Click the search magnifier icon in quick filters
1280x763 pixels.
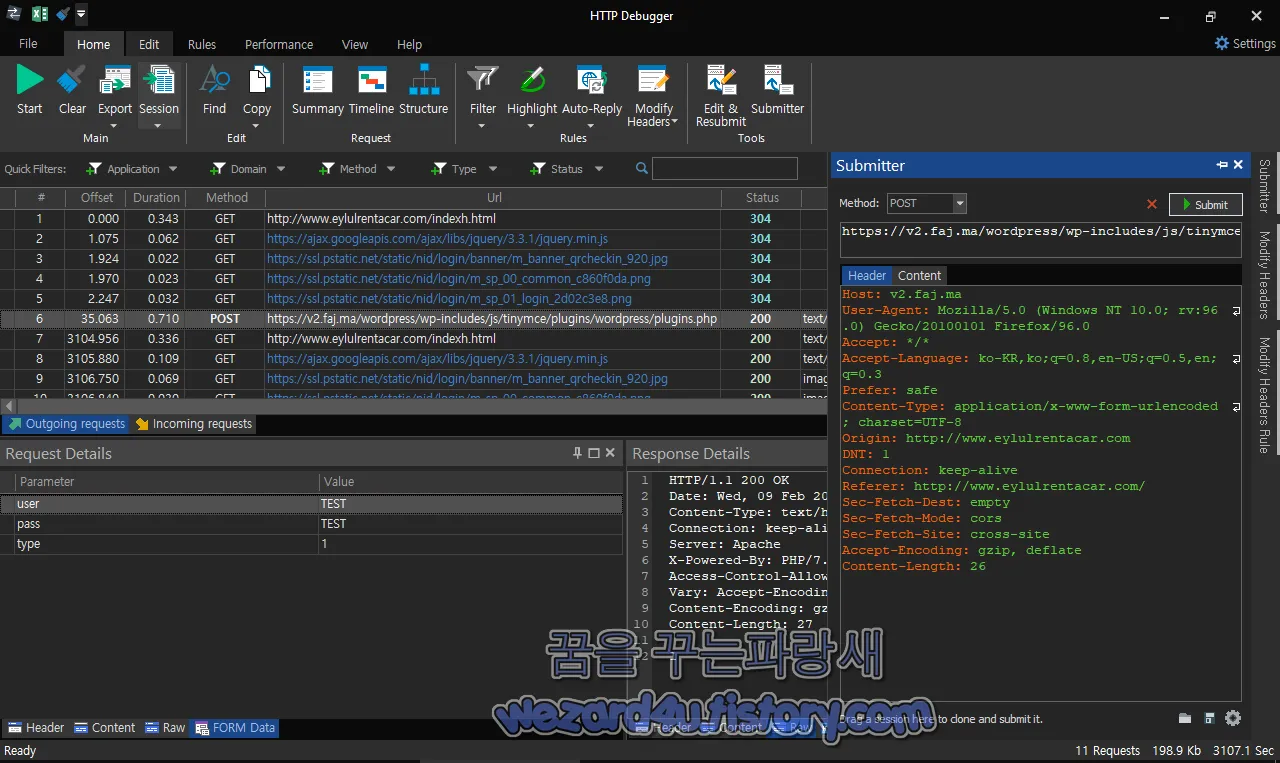coord(641,169)
